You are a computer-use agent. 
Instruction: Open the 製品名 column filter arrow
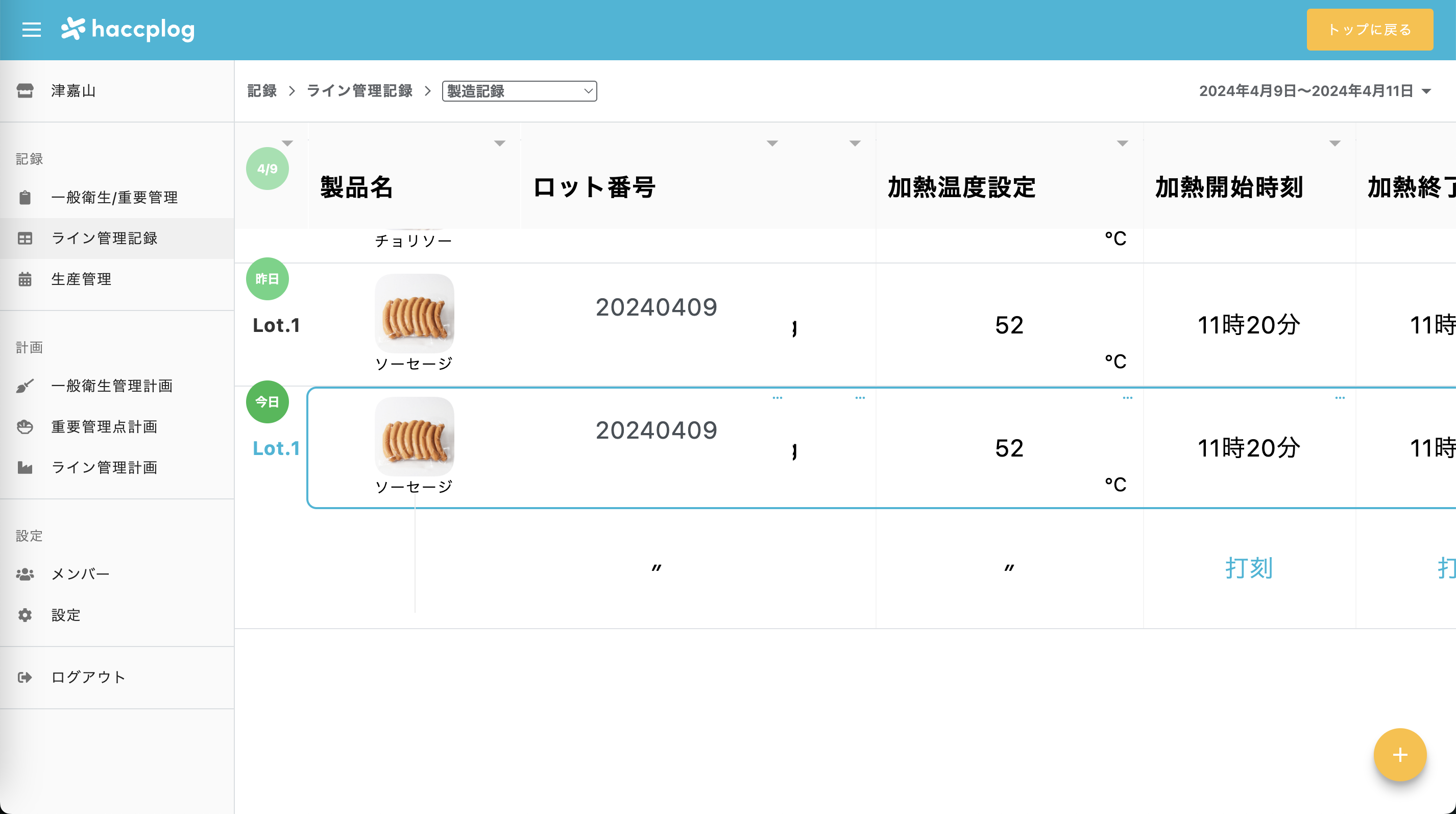tap(500, 143)
